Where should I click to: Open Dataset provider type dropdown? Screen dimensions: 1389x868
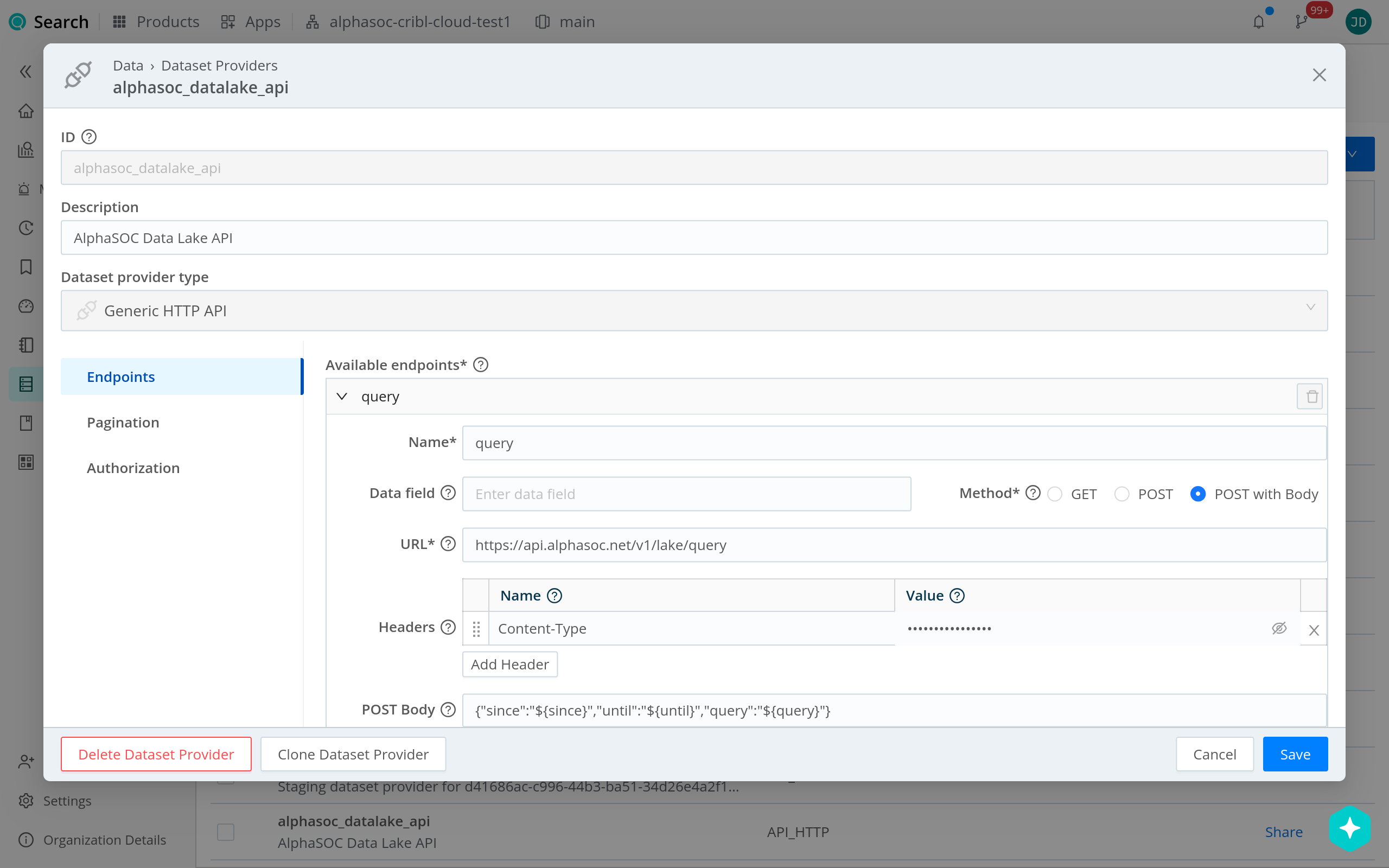694,310
